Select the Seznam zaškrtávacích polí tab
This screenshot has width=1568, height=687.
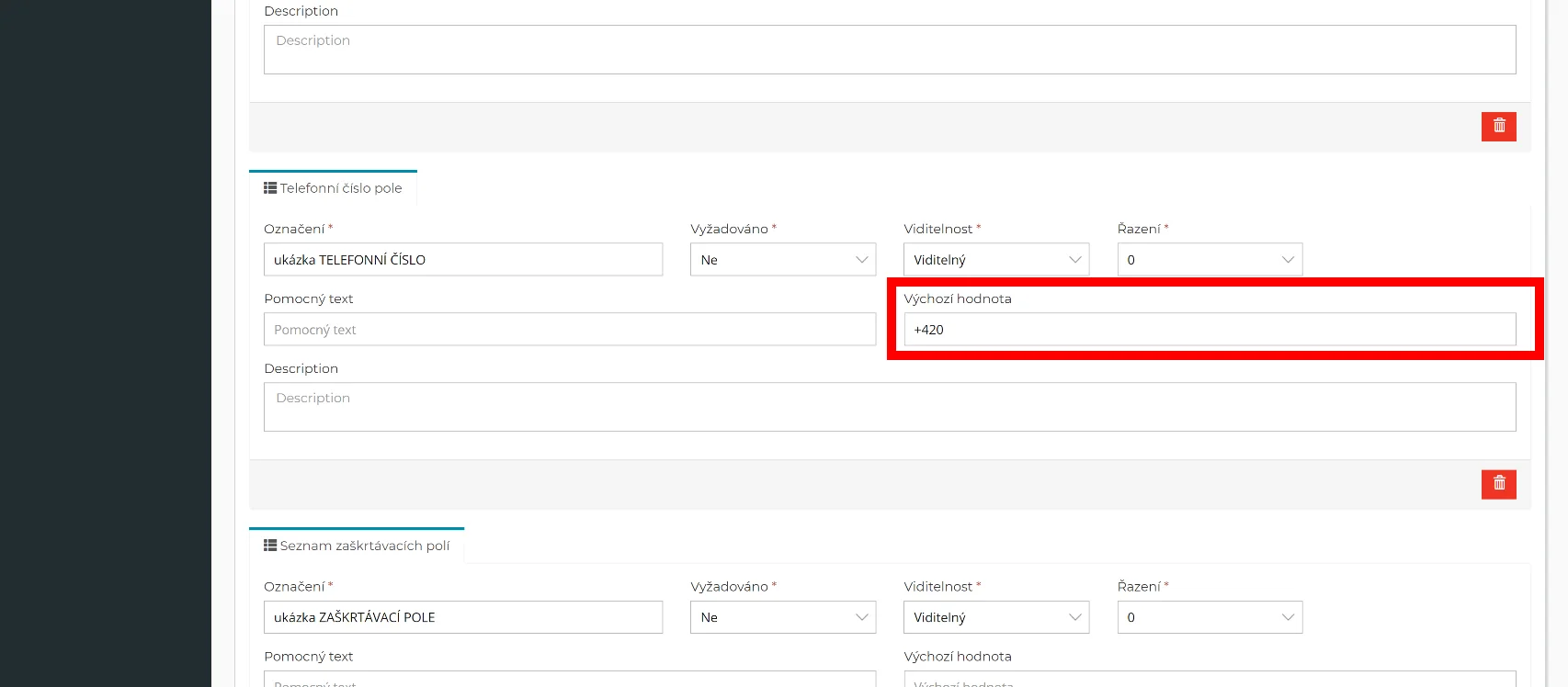[x=364, y=546]
